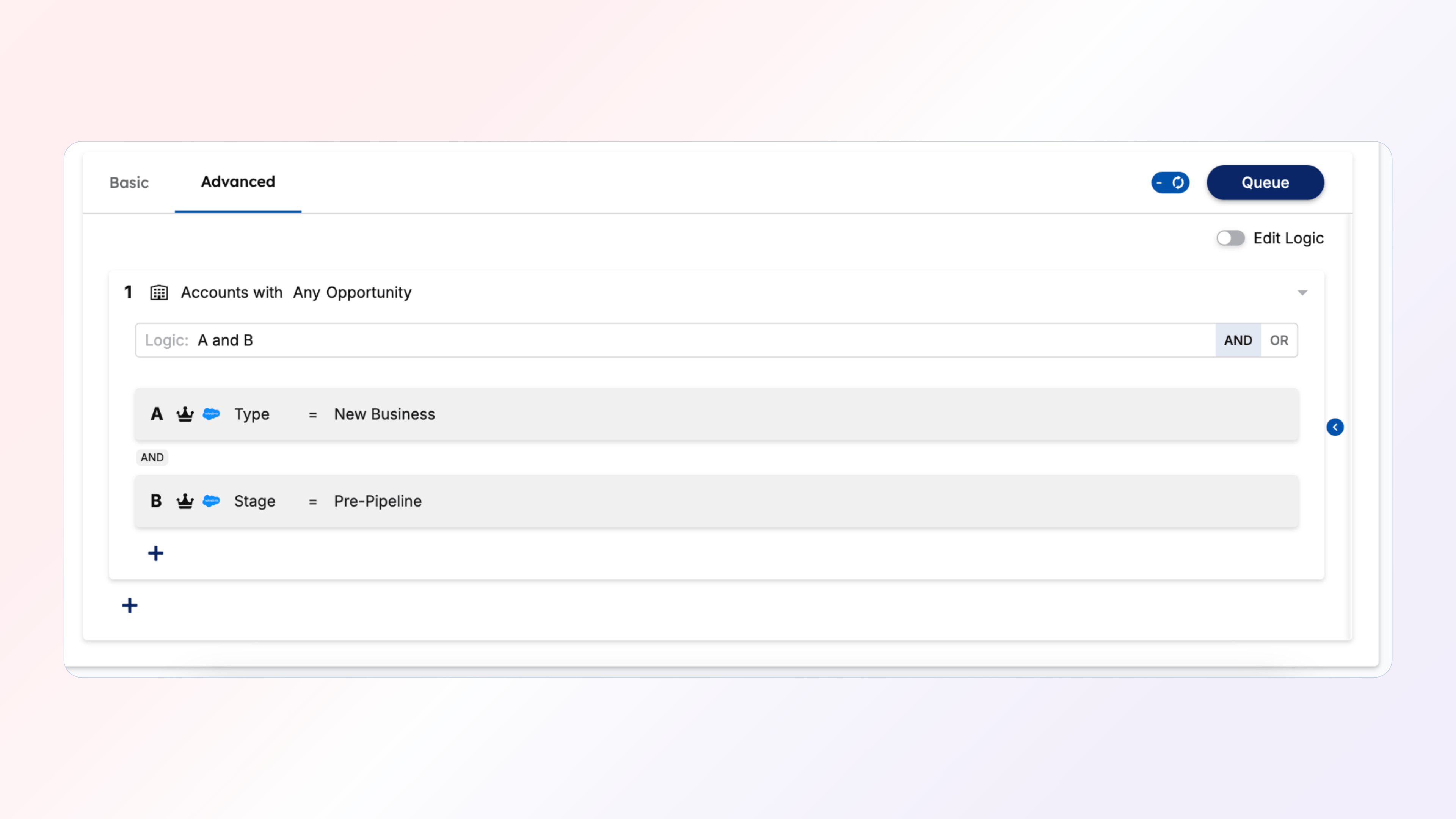Collapse the Accounts with Any Opportunity group
This screenshot has height=819, width=1456.
tap(1302, 292)
